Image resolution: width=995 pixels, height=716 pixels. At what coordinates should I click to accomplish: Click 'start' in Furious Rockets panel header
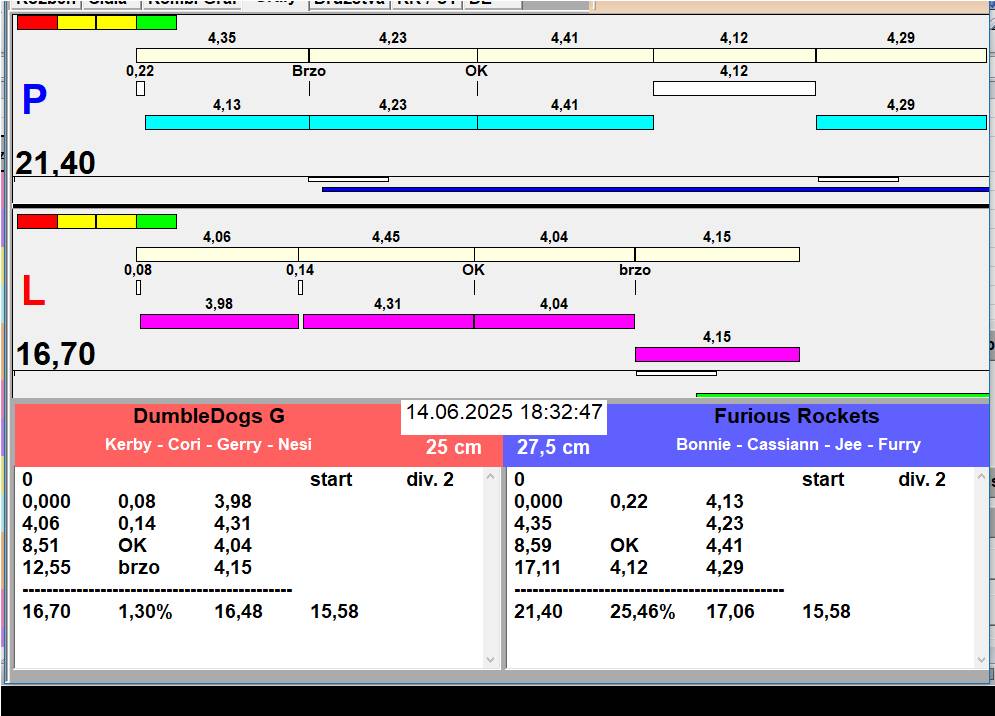click(822, 479)
